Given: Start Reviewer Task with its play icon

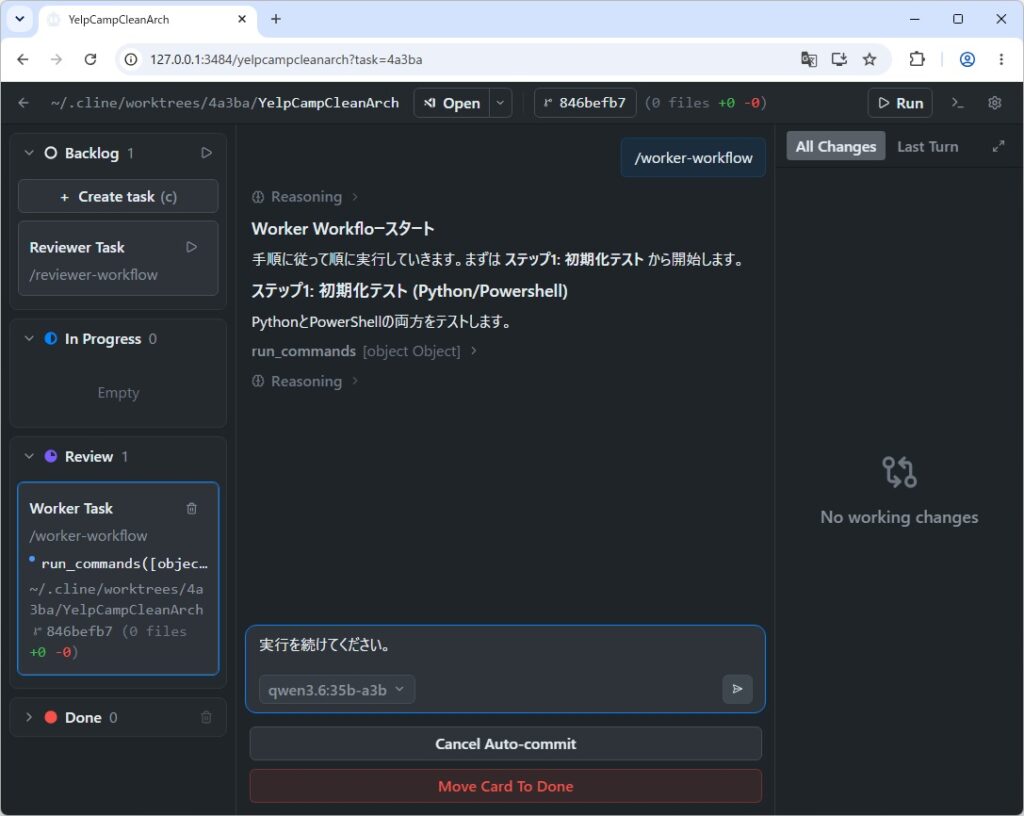Looking at the screenshot, I should [191, 247].
